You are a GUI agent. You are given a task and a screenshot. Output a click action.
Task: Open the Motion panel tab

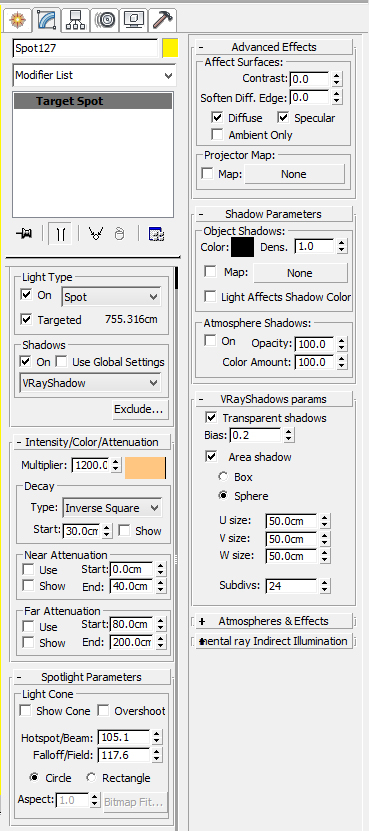click(x=104, y=20)
